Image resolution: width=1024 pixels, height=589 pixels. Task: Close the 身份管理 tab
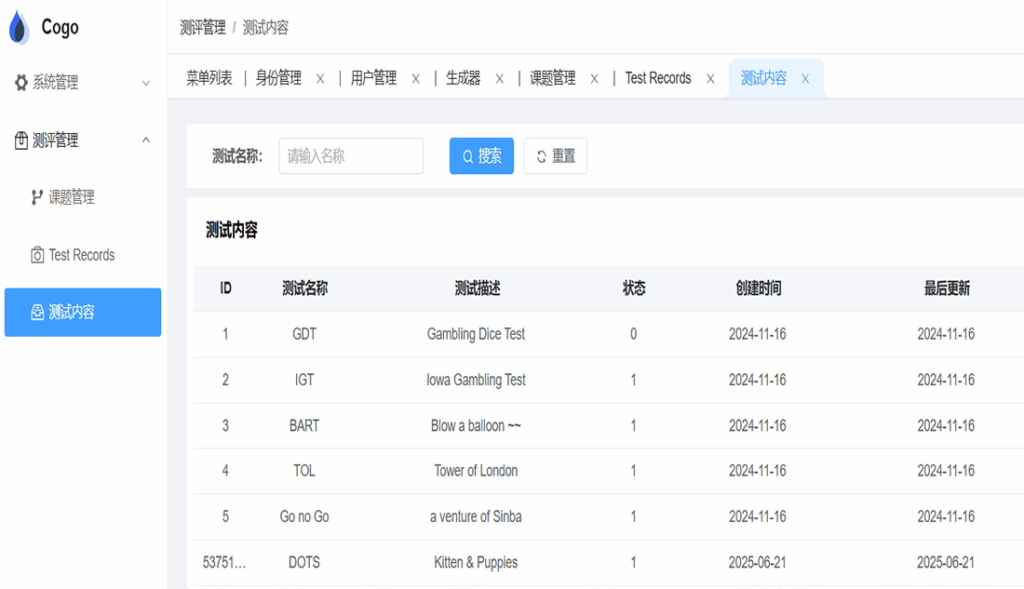coord(320,79)
